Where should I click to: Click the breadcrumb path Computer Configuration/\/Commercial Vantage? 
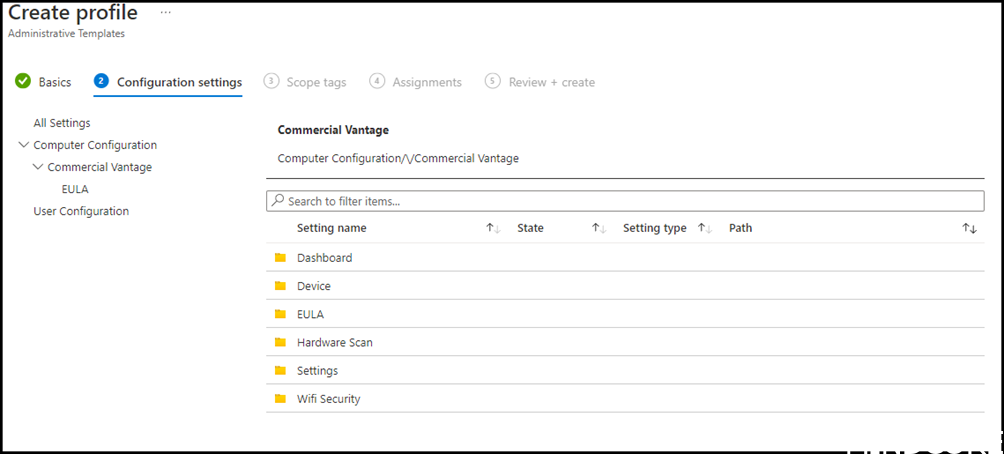398,158
